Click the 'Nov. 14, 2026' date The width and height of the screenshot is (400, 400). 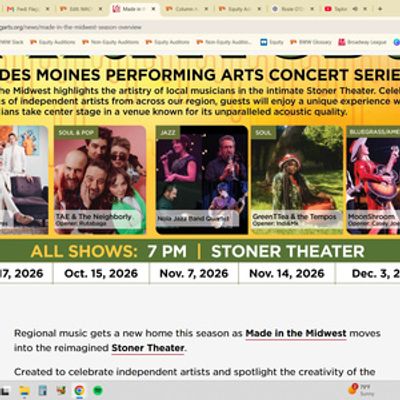point(287,273)
